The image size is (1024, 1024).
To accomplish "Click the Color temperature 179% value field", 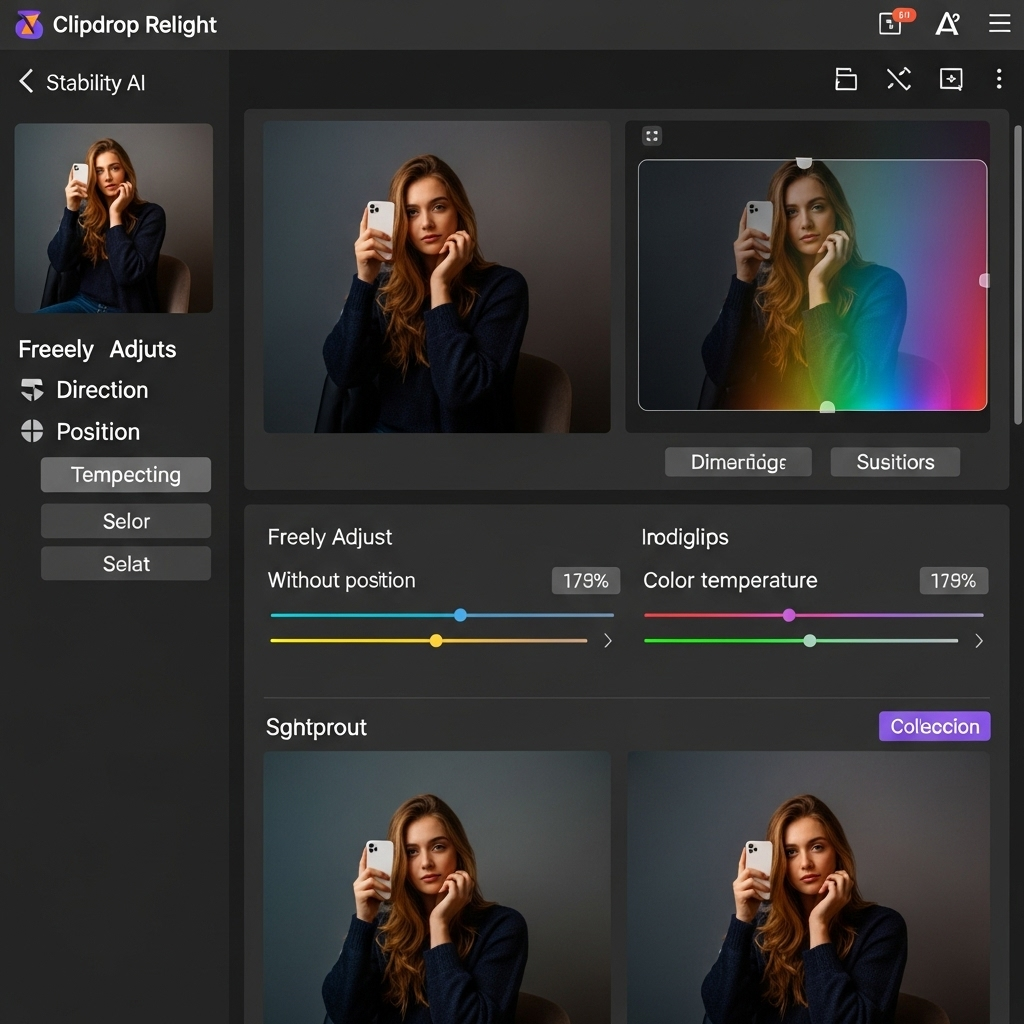I will [953, 581].
